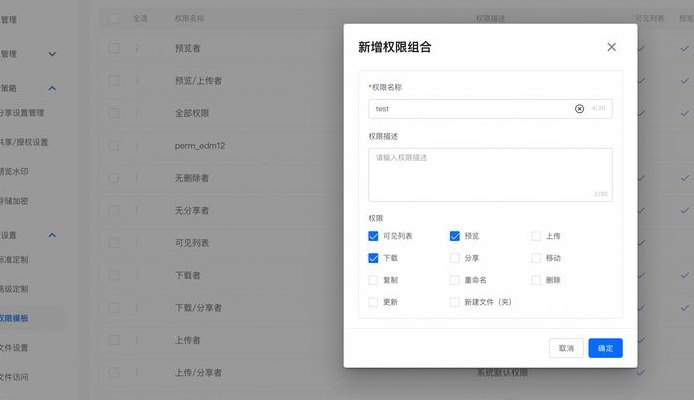The image size is (694, 400).
Task: Click the 系统默认权限 description text
Action: click(502, 373)
